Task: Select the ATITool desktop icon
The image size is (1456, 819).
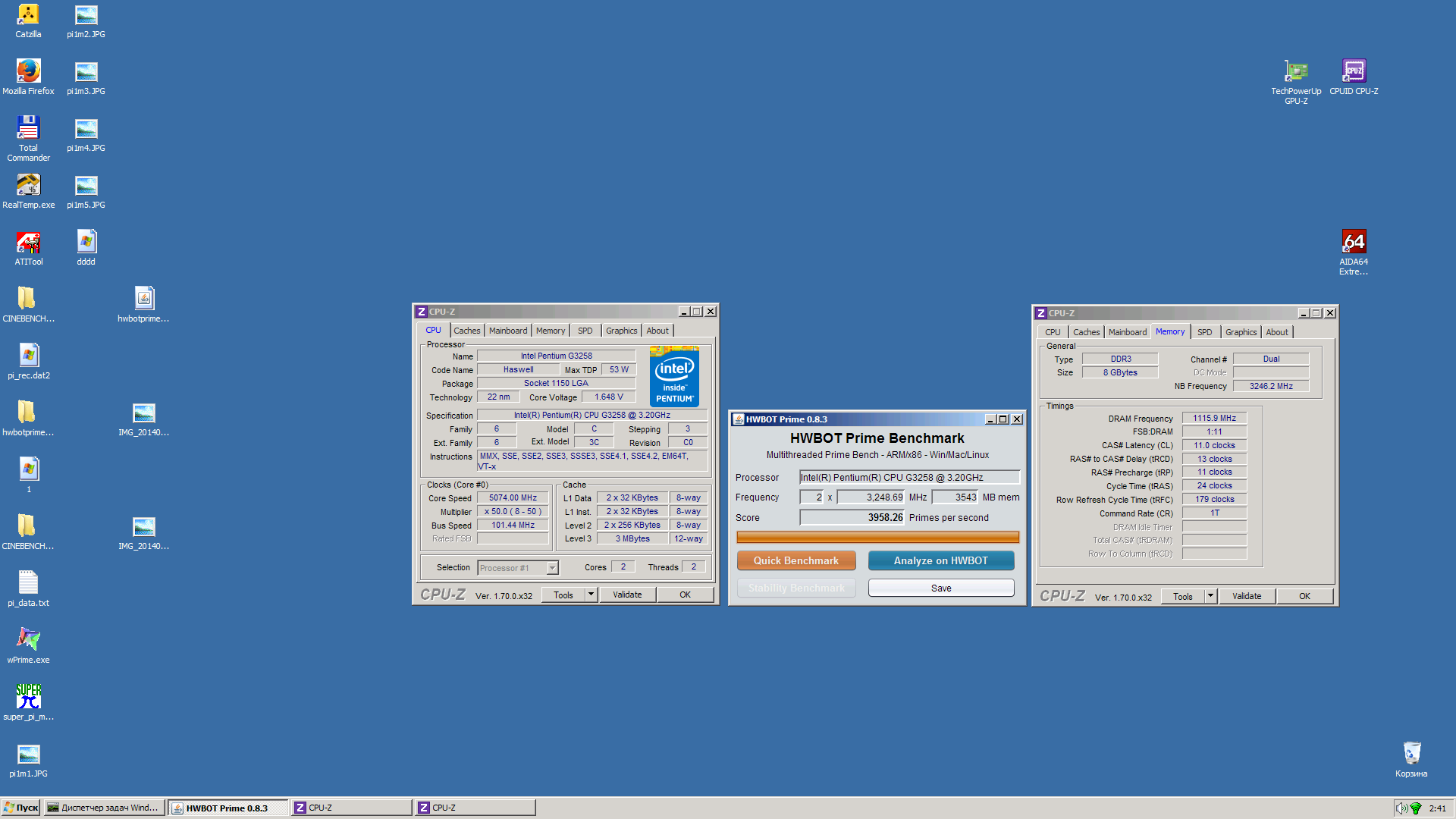Action: 28,248
